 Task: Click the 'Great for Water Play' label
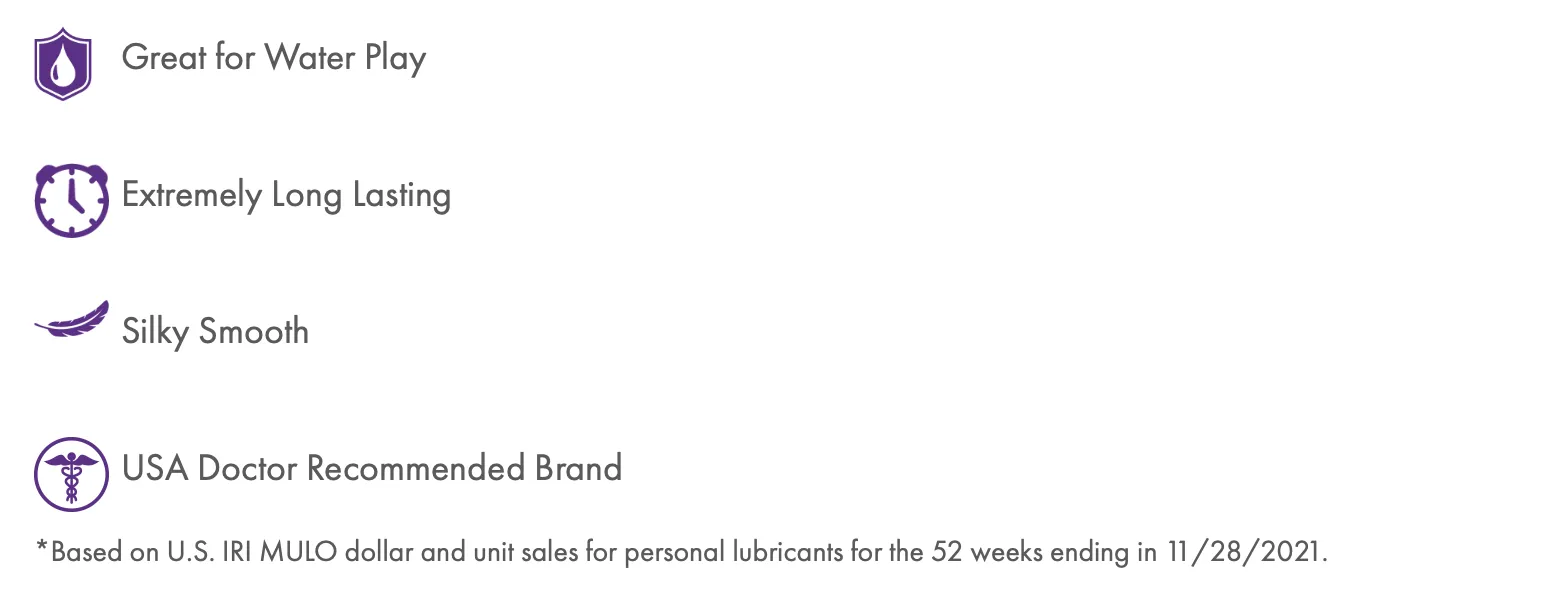tap(274, 58)
